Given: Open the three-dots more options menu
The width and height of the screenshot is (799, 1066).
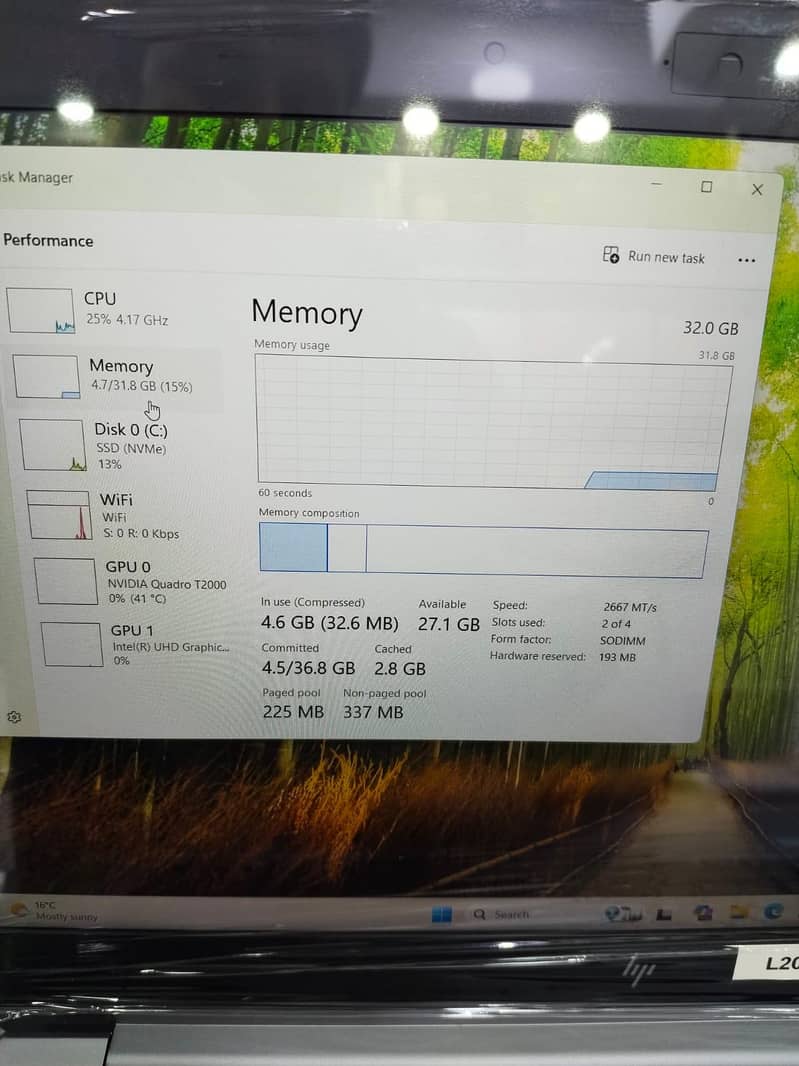Looking at the screenshot, I should [746, 260].
